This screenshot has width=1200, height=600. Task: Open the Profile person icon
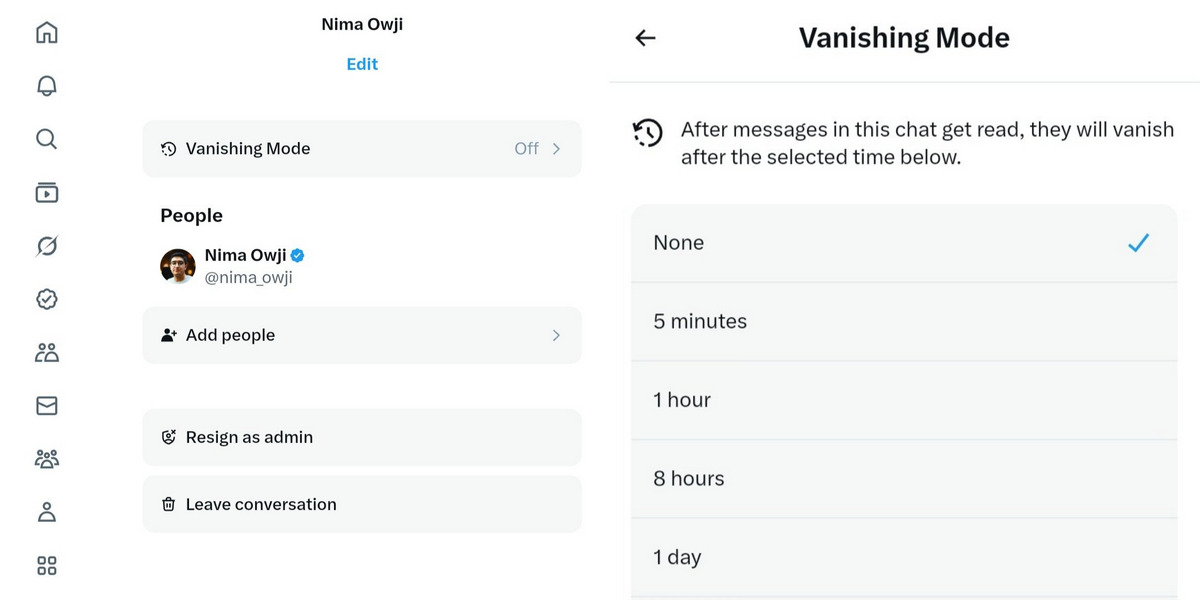(46, 512)
